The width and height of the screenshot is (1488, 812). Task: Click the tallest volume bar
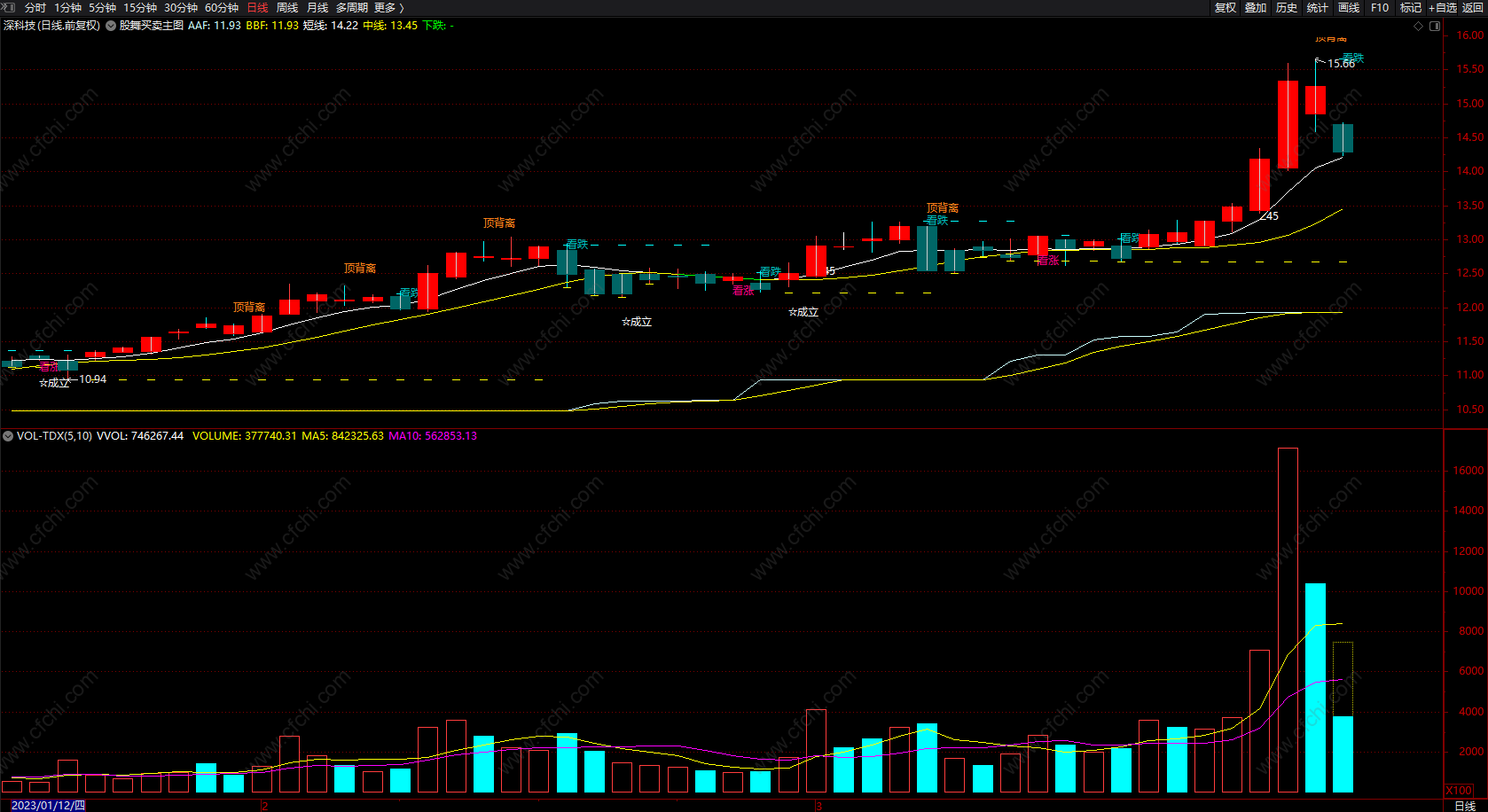point(1288,621)
